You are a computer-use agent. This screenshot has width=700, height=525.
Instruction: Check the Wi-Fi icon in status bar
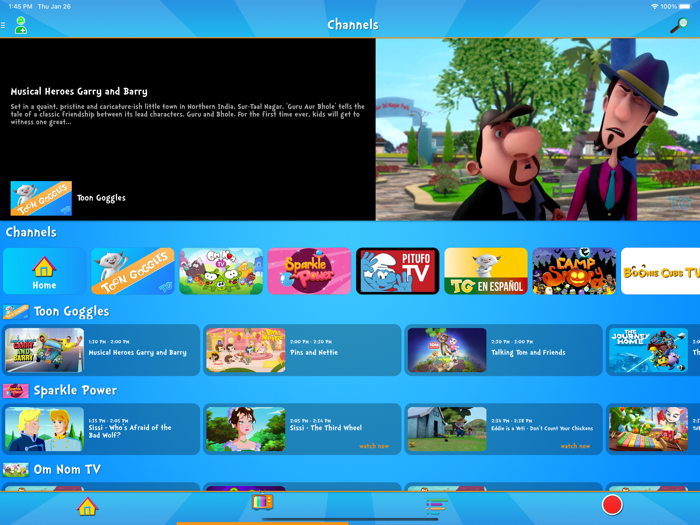click(655, 7)
